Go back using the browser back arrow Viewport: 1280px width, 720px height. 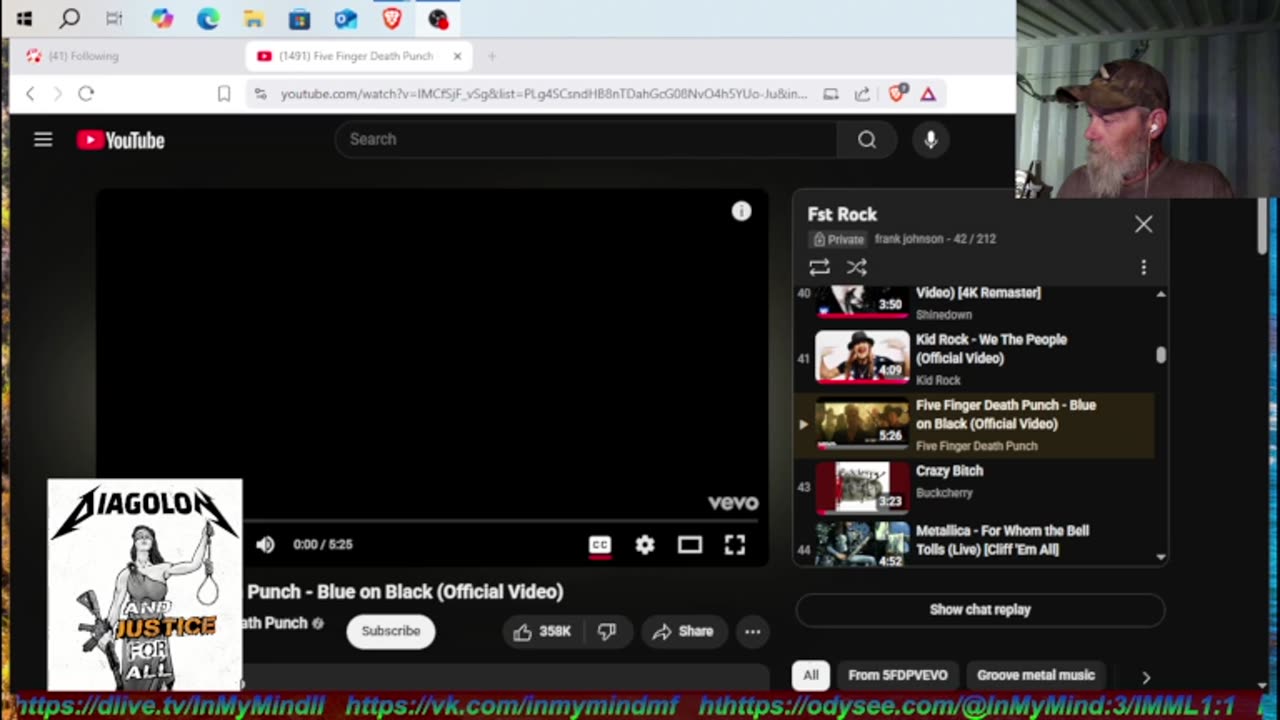point(30,93)
